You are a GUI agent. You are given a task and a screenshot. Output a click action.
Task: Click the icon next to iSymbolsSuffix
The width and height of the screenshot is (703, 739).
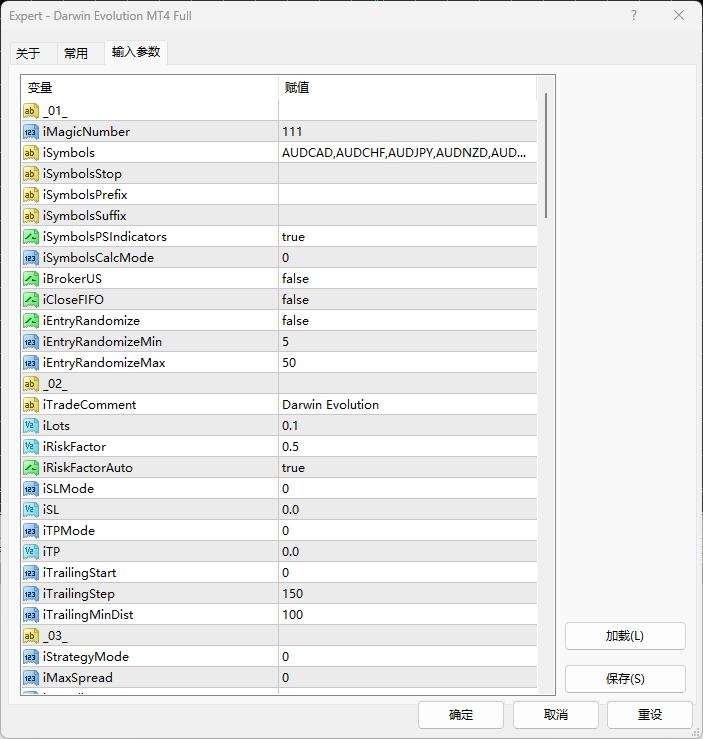31,216
